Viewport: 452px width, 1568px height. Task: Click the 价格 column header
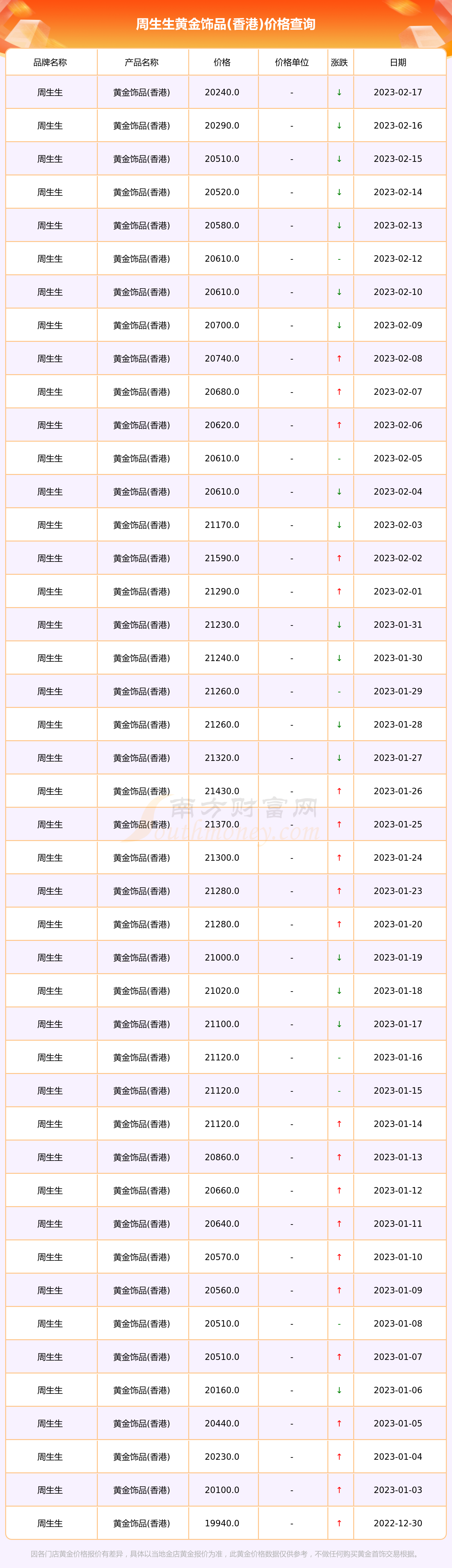coord(222,62)
